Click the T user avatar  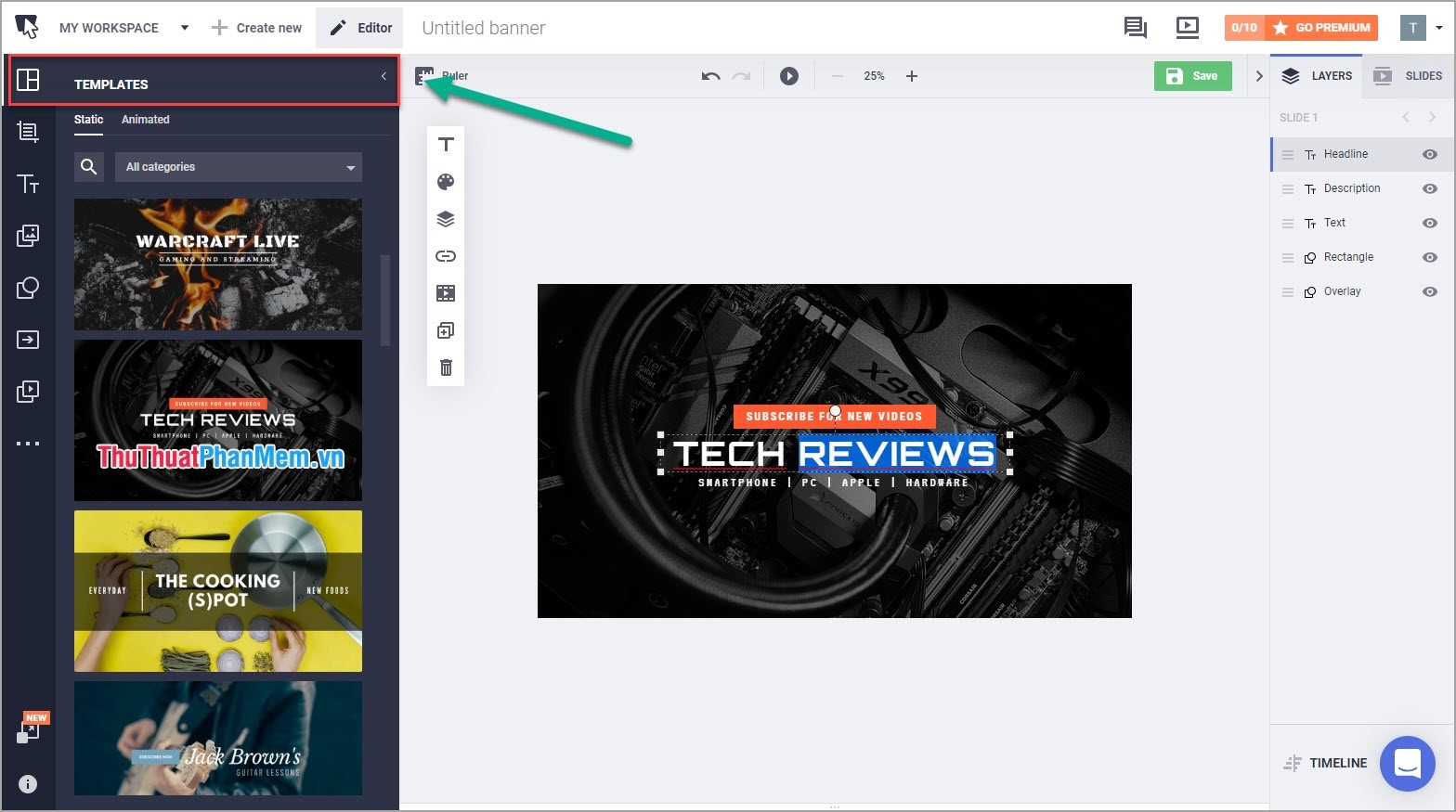pos(1413,28)
